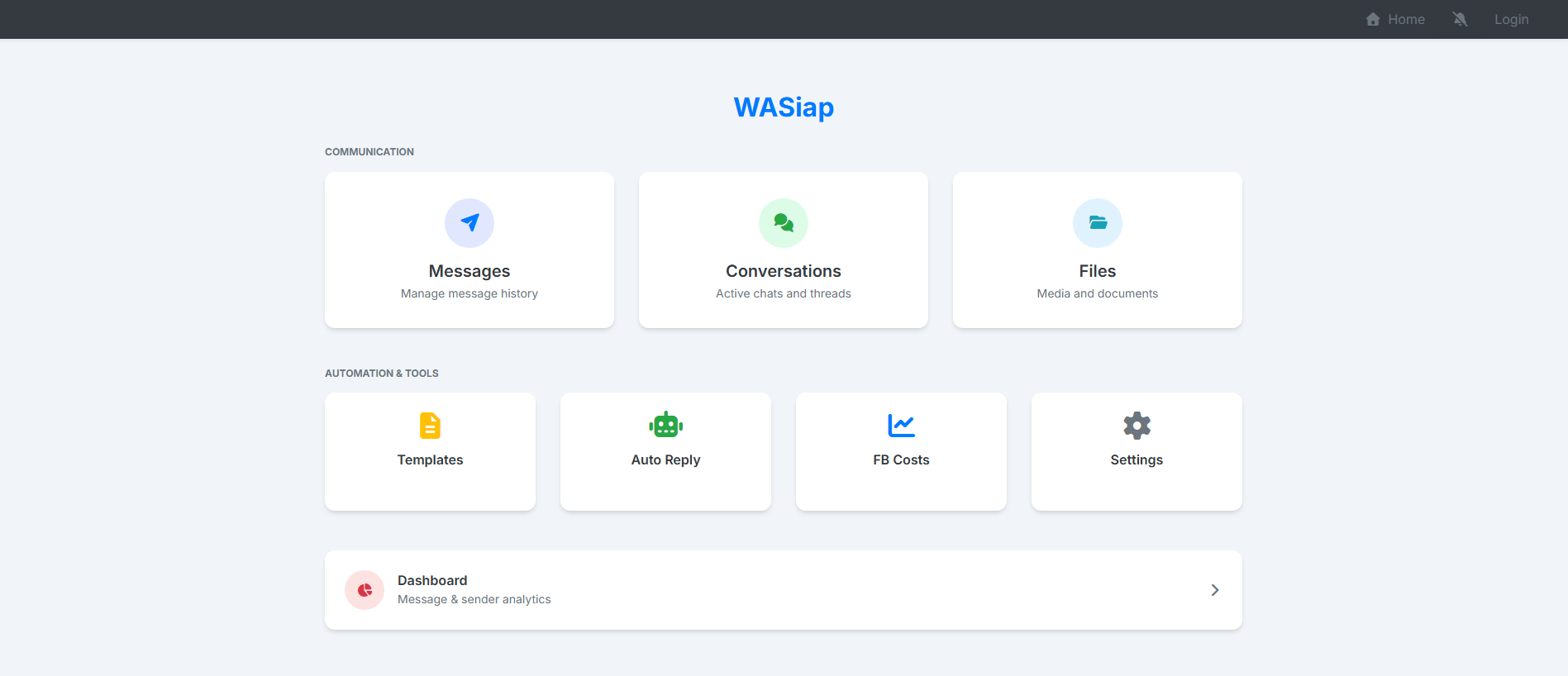The height and width of the screenshot is (676, 1568).
Task: Open the Settings gear icon
Action: pos(1137,426)
